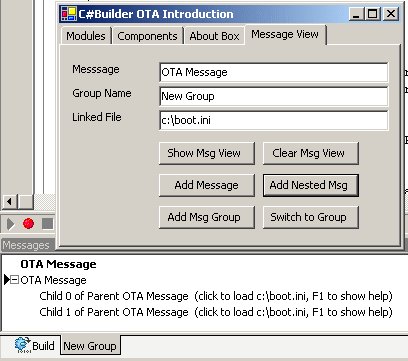Switch to the New Group messages tab
The image size is (408, 361).
(90, 346)
